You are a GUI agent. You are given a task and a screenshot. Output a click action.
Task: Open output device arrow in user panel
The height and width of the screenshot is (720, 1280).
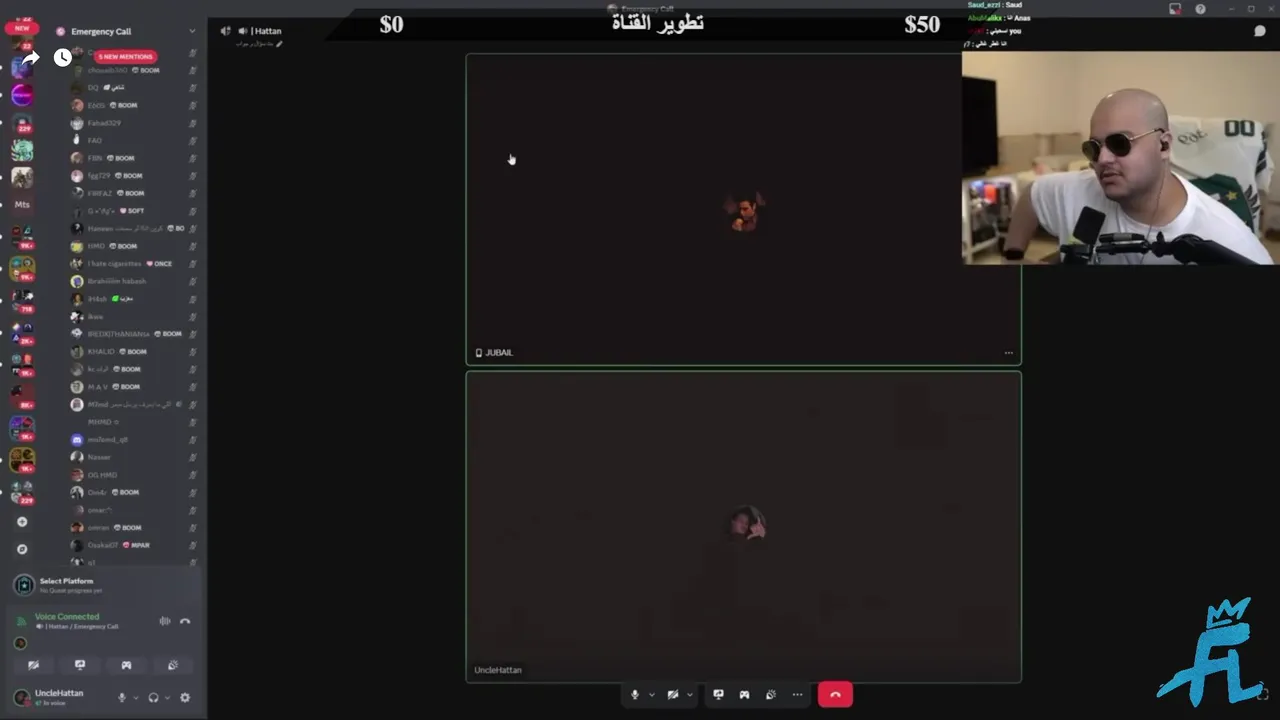(167, 698)
